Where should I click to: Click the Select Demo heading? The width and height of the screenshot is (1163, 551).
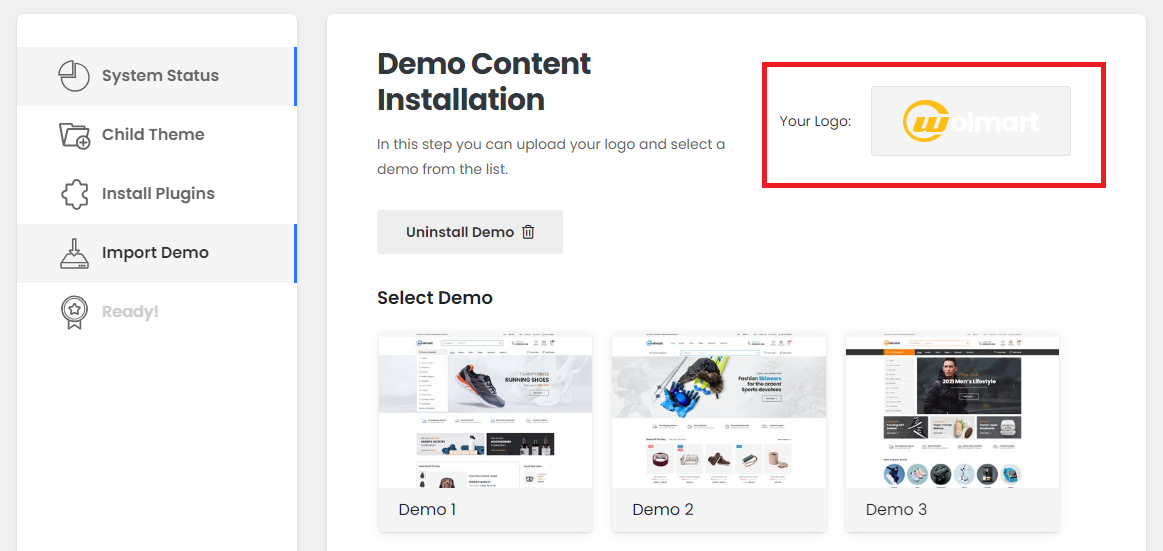(435, 298)
